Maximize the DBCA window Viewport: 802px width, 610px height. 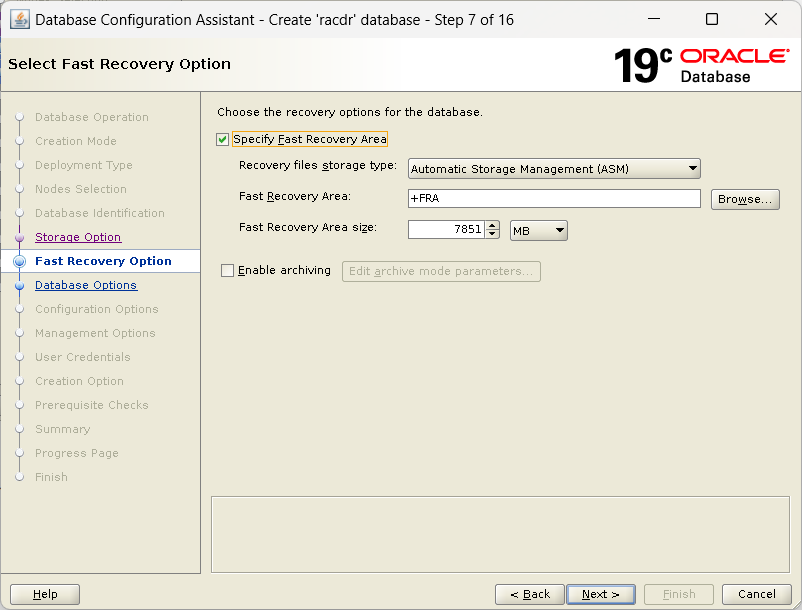click(x=711, y=19)
